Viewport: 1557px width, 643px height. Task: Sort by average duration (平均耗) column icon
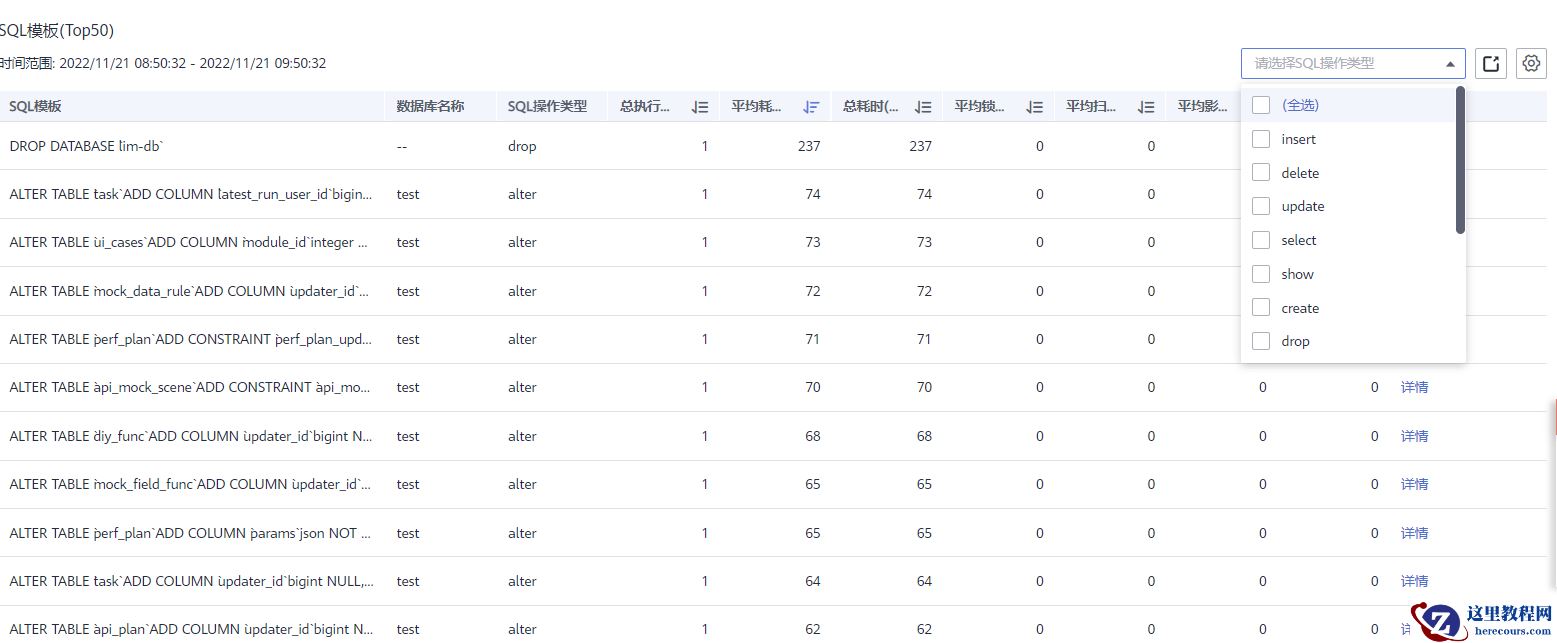point(812,107)
